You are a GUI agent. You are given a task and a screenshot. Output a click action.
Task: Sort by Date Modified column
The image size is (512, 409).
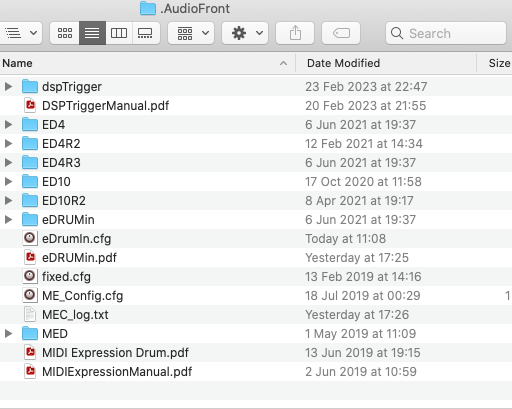coord(386,63)
